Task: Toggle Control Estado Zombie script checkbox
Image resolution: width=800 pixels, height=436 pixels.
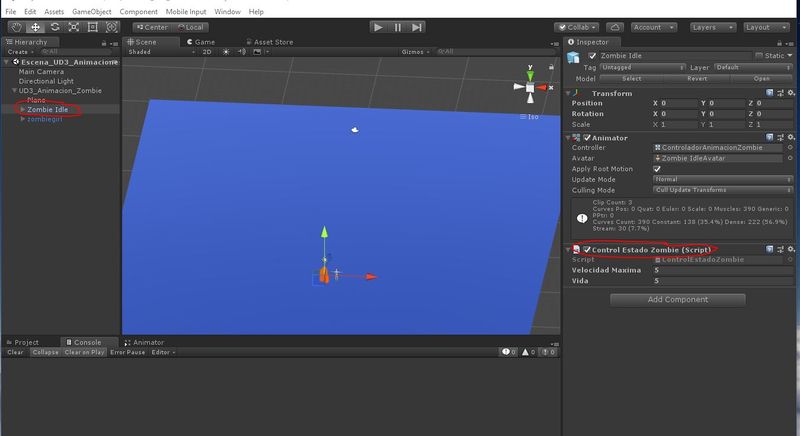Action: click(587, 249)
